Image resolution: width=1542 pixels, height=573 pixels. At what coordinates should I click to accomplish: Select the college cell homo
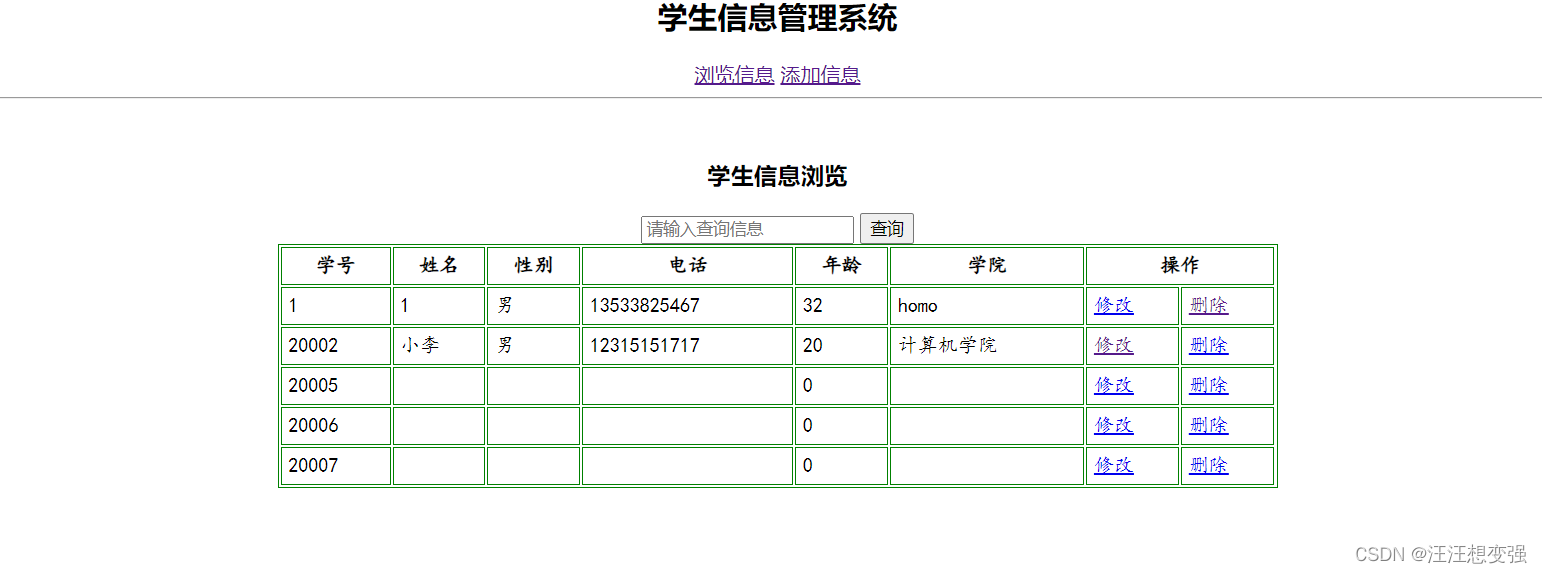coord(987,306)
